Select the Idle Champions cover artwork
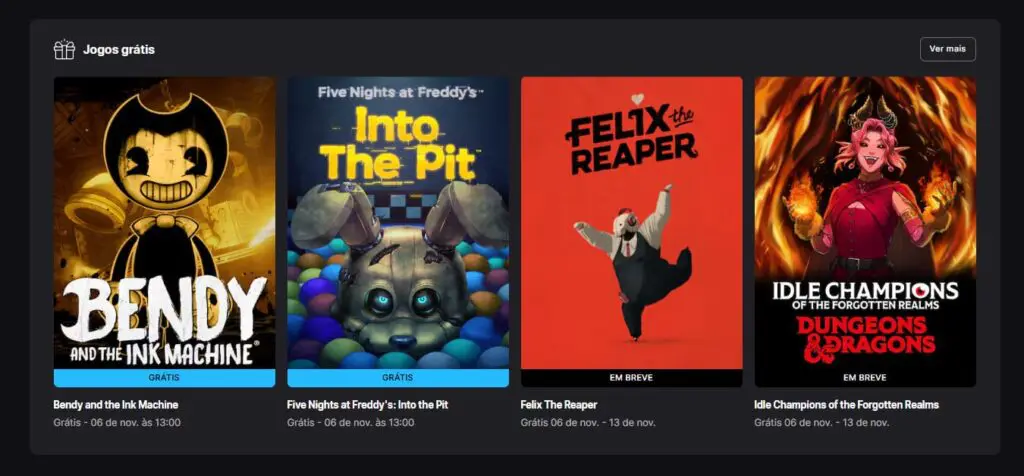 [x=865, y=223]
